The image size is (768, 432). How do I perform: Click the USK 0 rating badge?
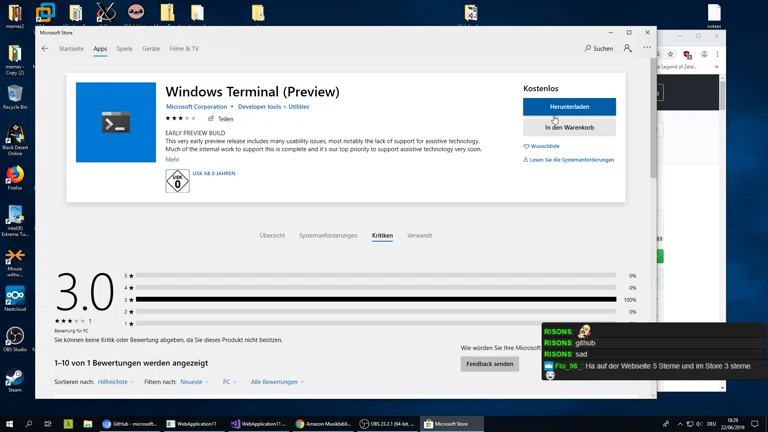[x=177, y=181]
